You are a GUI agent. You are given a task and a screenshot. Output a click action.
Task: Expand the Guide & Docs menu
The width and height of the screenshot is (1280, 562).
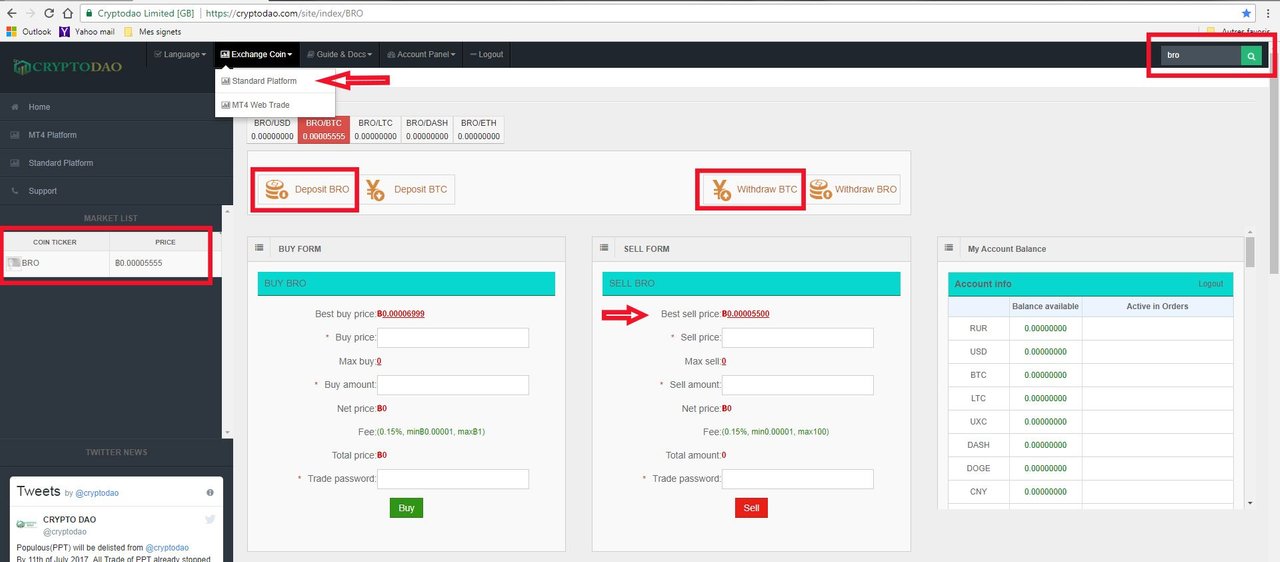point(340,54)
